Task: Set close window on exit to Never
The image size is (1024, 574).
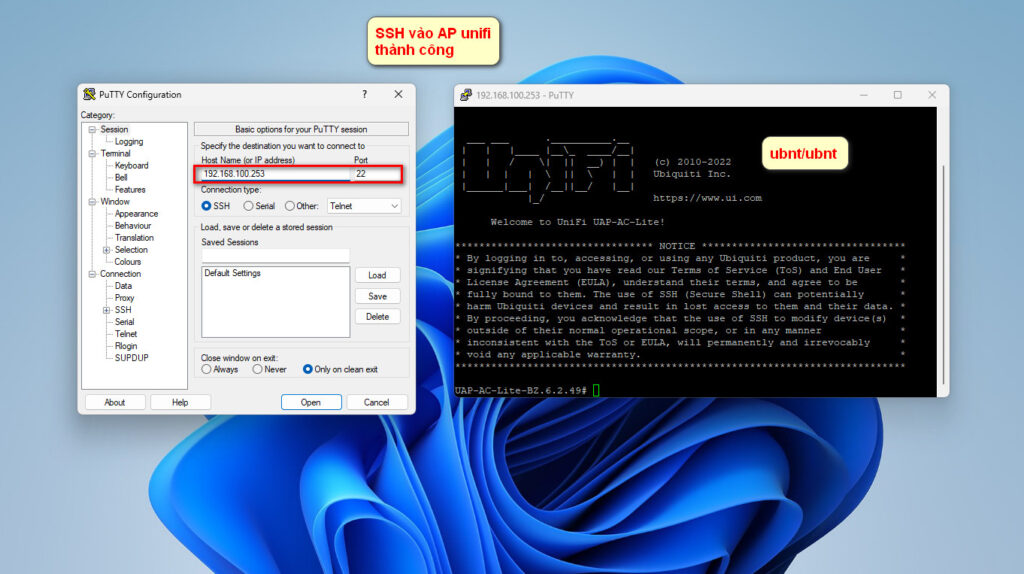Action: (258, 369)
